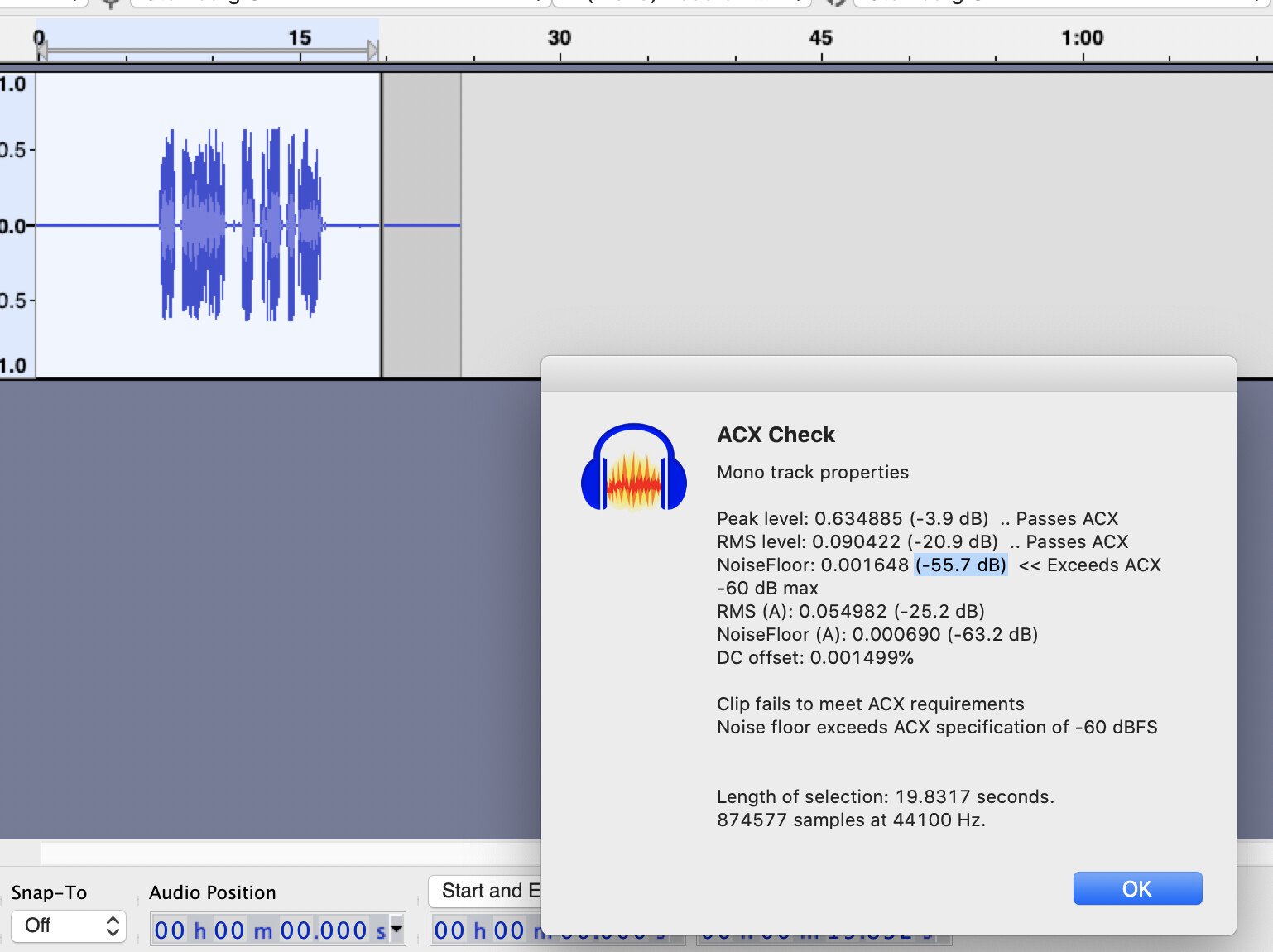Click the blue waveform in the selected clip
Screen dimensions: 1273x952
point(241,224)
